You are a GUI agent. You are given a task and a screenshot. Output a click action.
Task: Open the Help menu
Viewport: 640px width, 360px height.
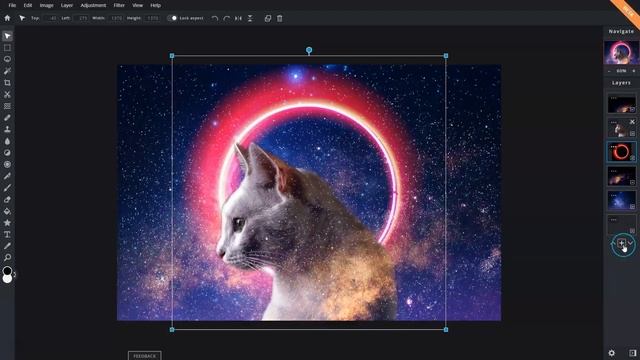click(156, 5)
